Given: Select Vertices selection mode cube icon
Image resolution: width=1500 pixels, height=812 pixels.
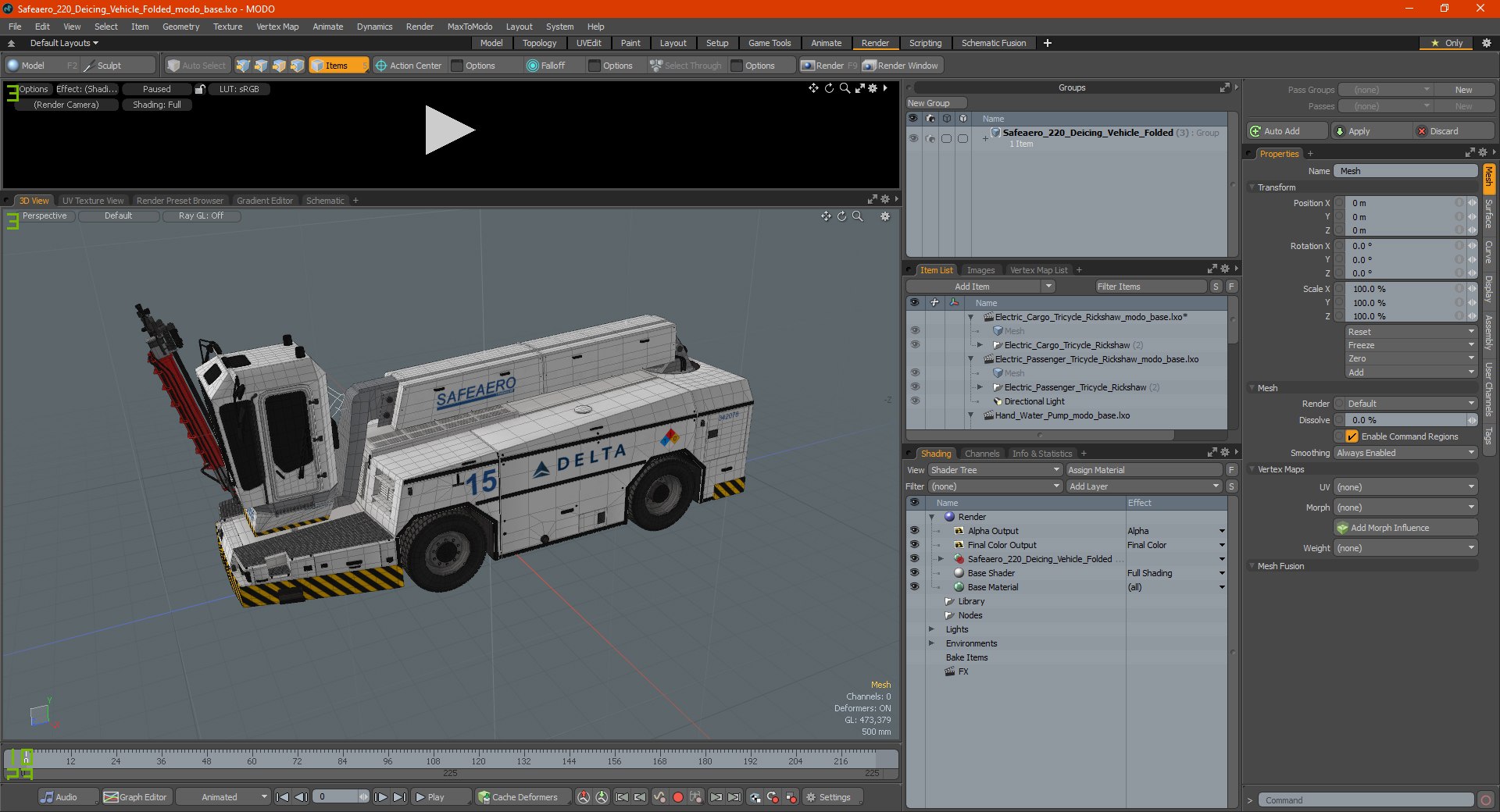Looking at the screenshot, I should pos(243,66).
